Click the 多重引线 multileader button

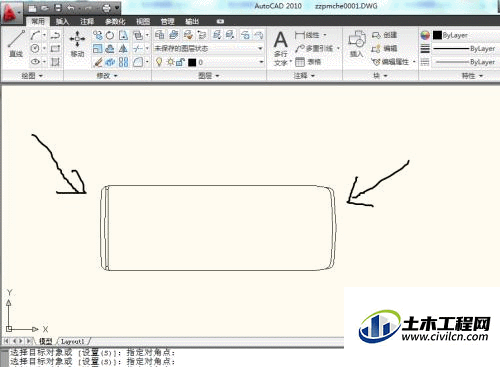[x=315, y=49]
